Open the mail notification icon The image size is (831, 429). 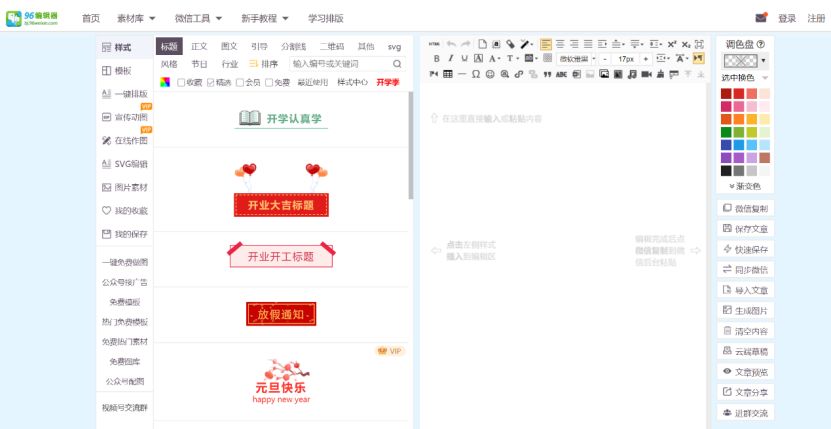point(761,17)
